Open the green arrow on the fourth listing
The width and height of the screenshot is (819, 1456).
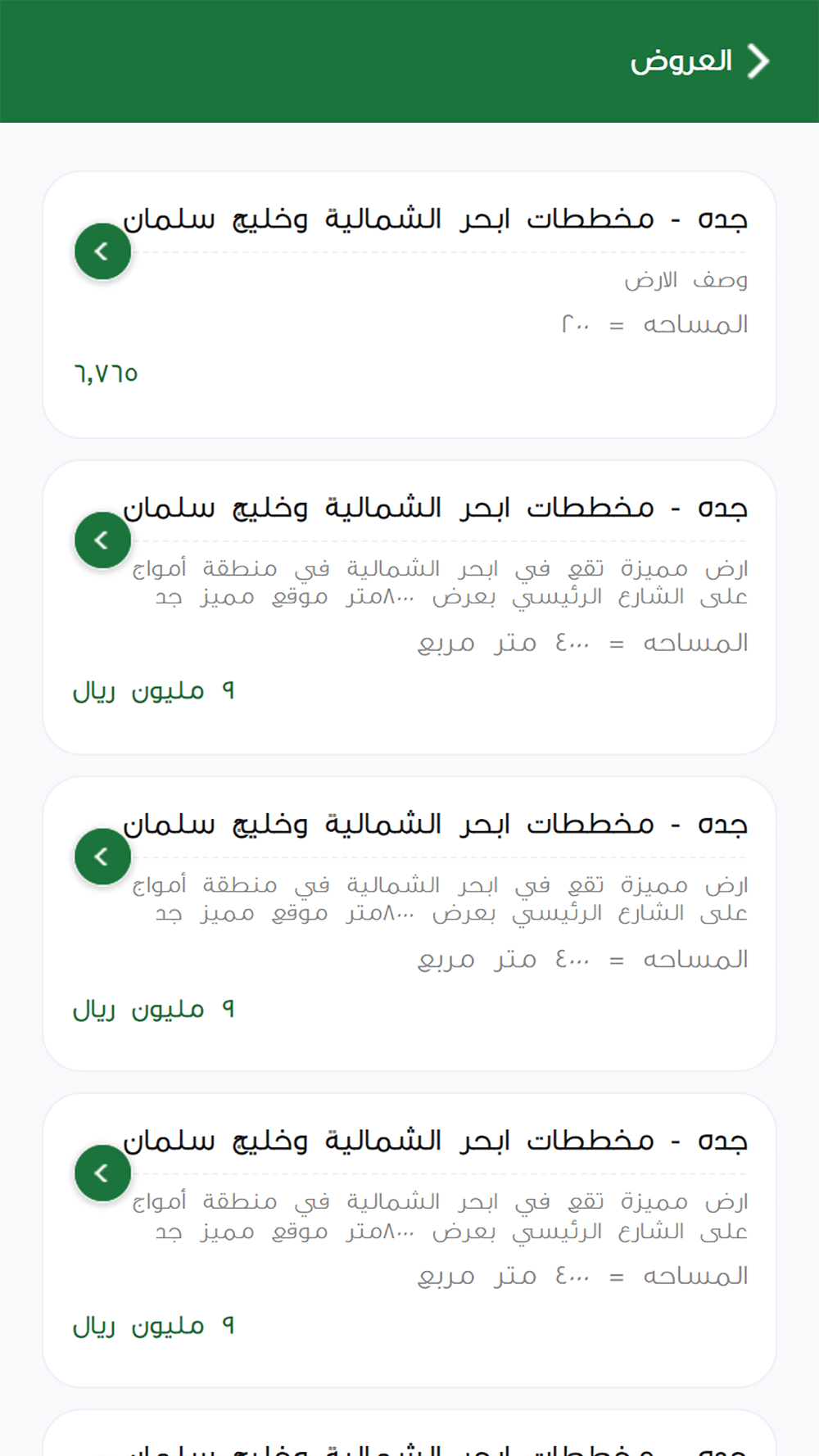pyautogui.click(x=102, y=1173)
